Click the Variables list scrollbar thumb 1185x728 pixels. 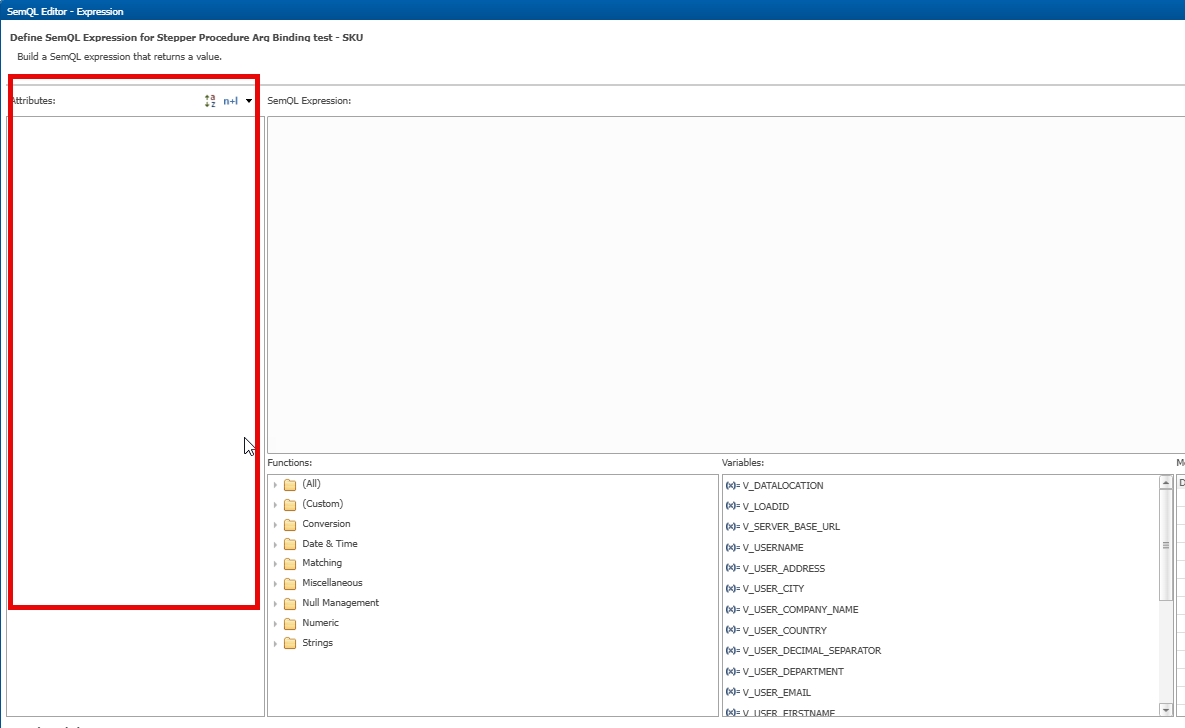1165,545
